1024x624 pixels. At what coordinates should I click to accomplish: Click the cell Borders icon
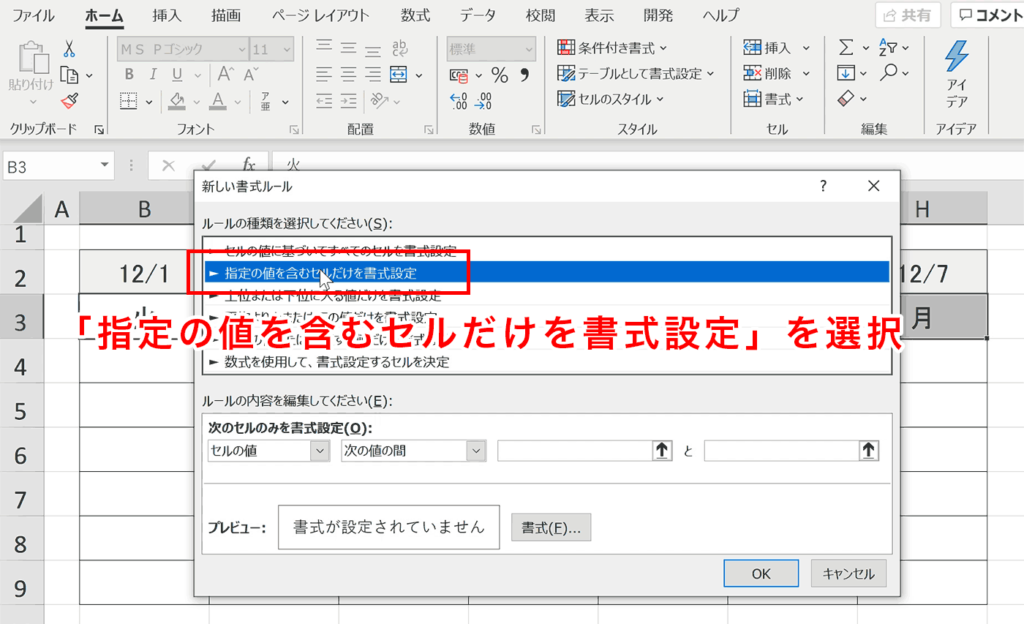[129, 101]
